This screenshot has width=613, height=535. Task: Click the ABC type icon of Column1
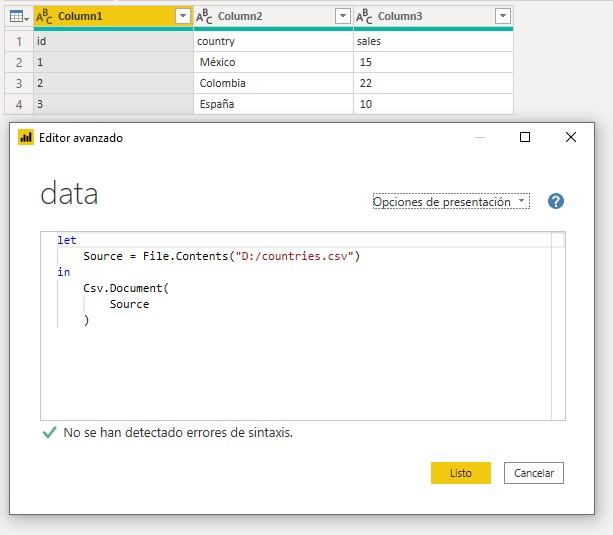pos(44,16)
